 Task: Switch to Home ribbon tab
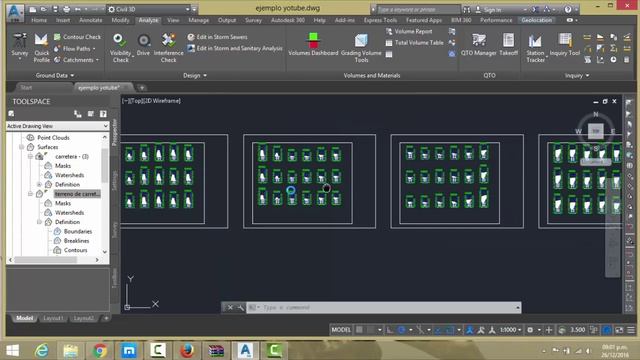39,20
